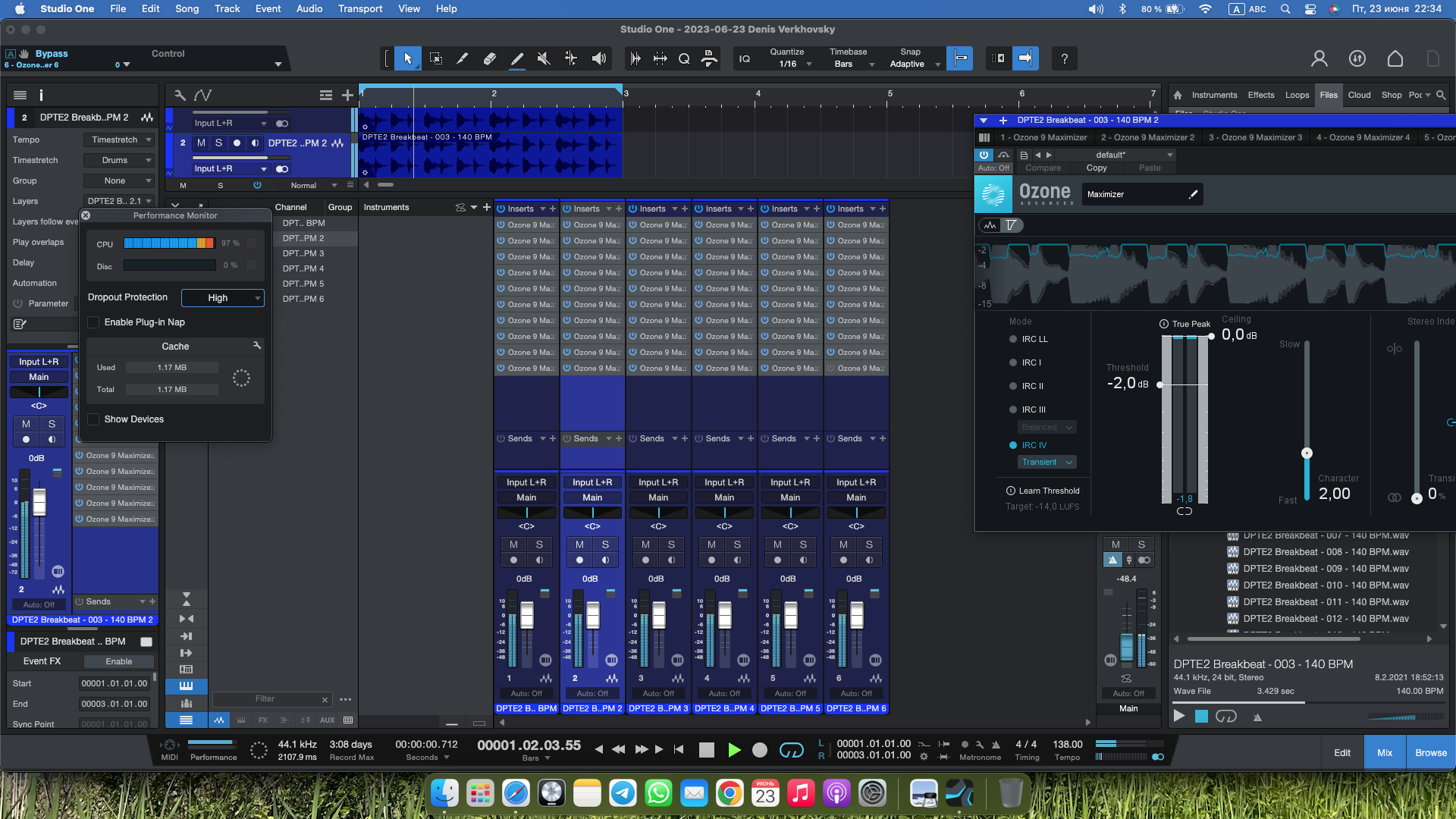The image size is (1456, 819).
Task: Open the IRC IV Transient style dropdown
Action: pos(1046,462)
